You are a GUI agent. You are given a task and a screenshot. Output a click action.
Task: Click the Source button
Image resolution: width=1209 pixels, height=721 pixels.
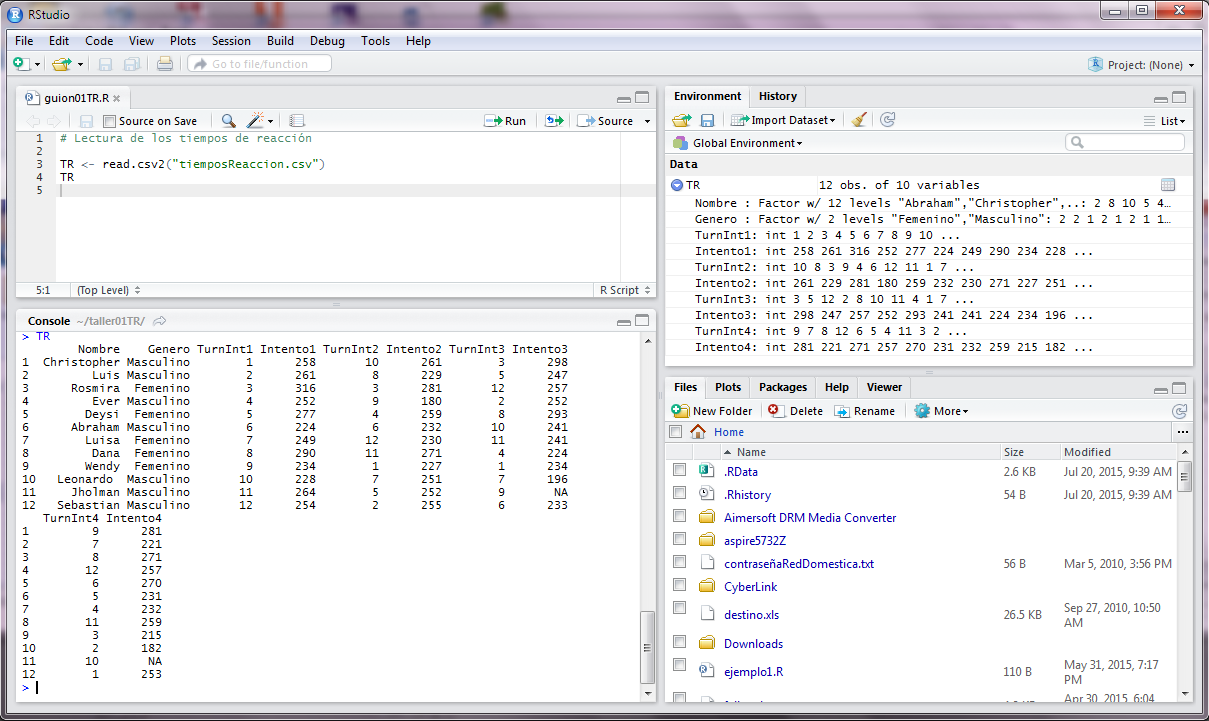[x=606, y=121]
